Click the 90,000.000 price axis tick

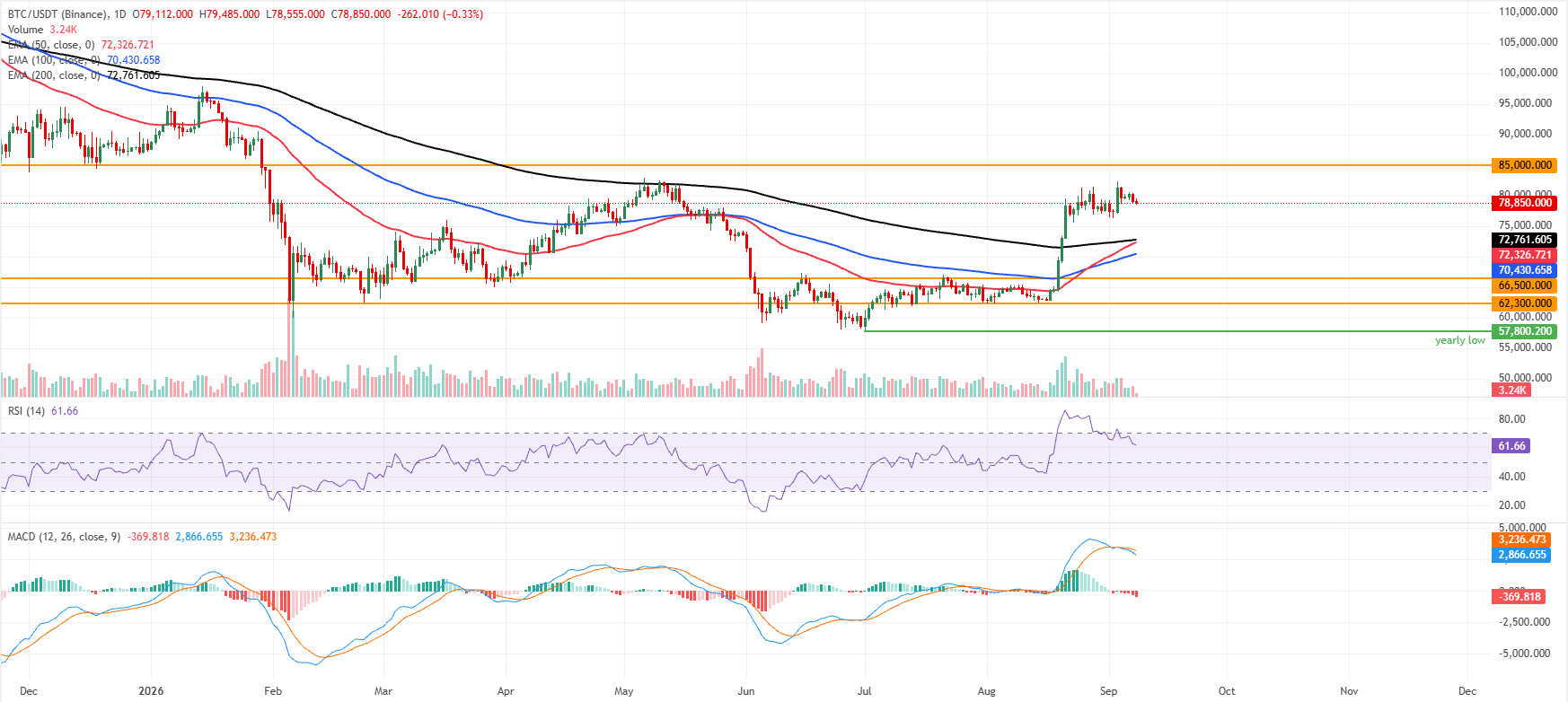coord(1525,134)
